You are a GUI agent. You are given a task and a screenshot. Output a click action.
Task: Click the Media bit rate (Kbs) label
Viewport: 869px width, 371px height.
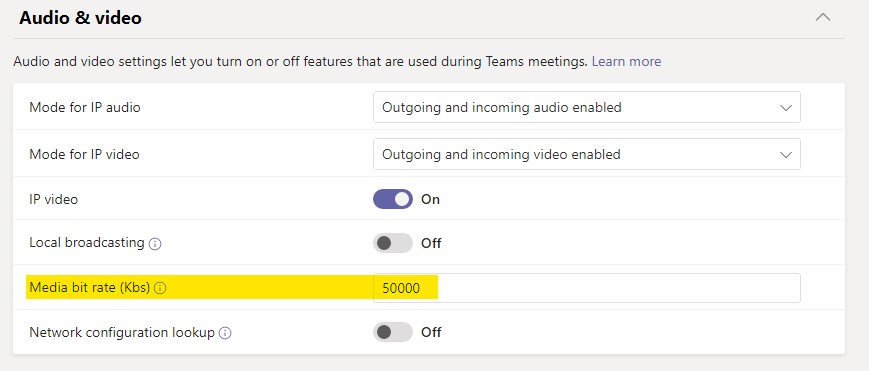point(90,287)
